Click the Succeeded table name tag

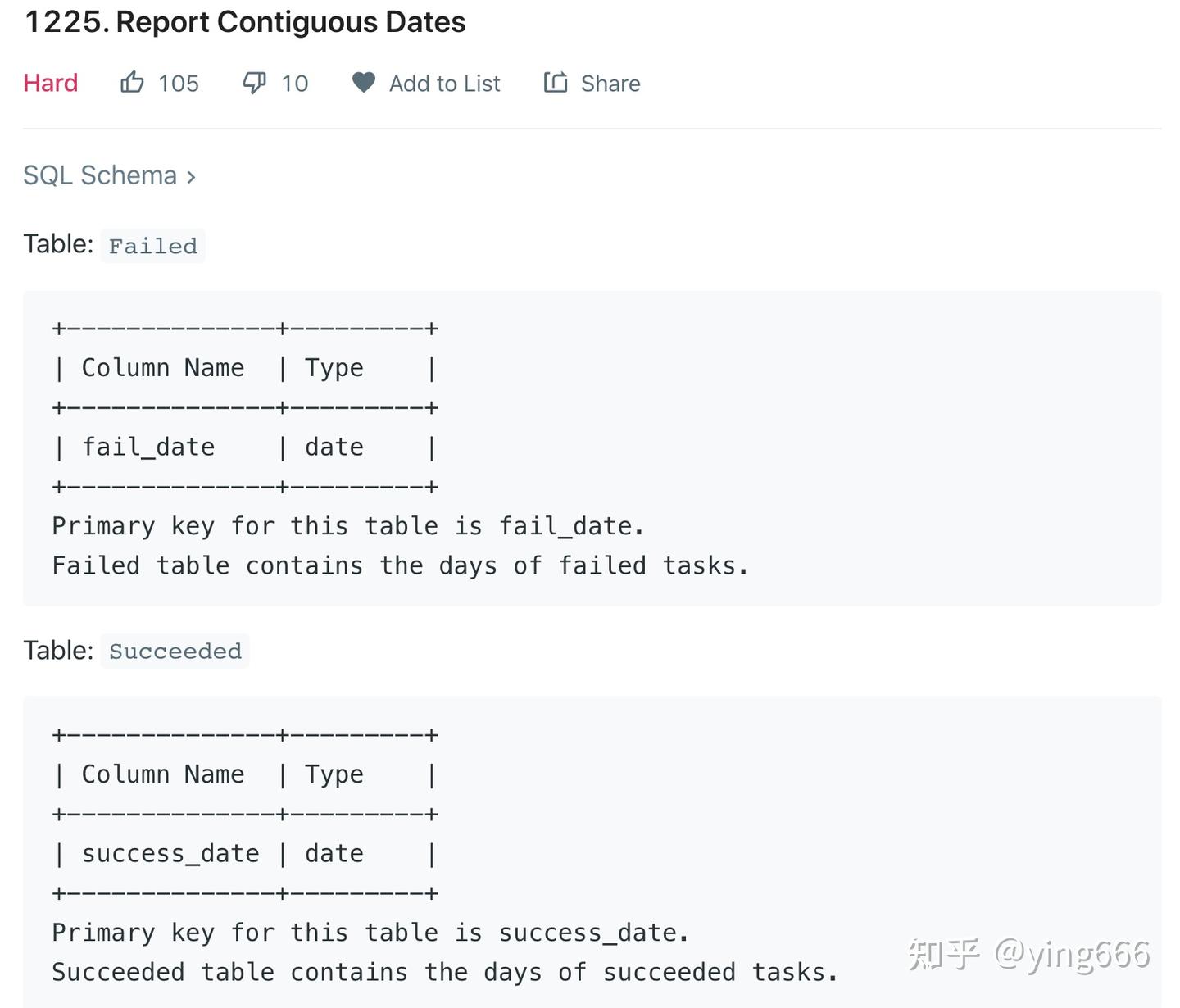tap(175, 651)
